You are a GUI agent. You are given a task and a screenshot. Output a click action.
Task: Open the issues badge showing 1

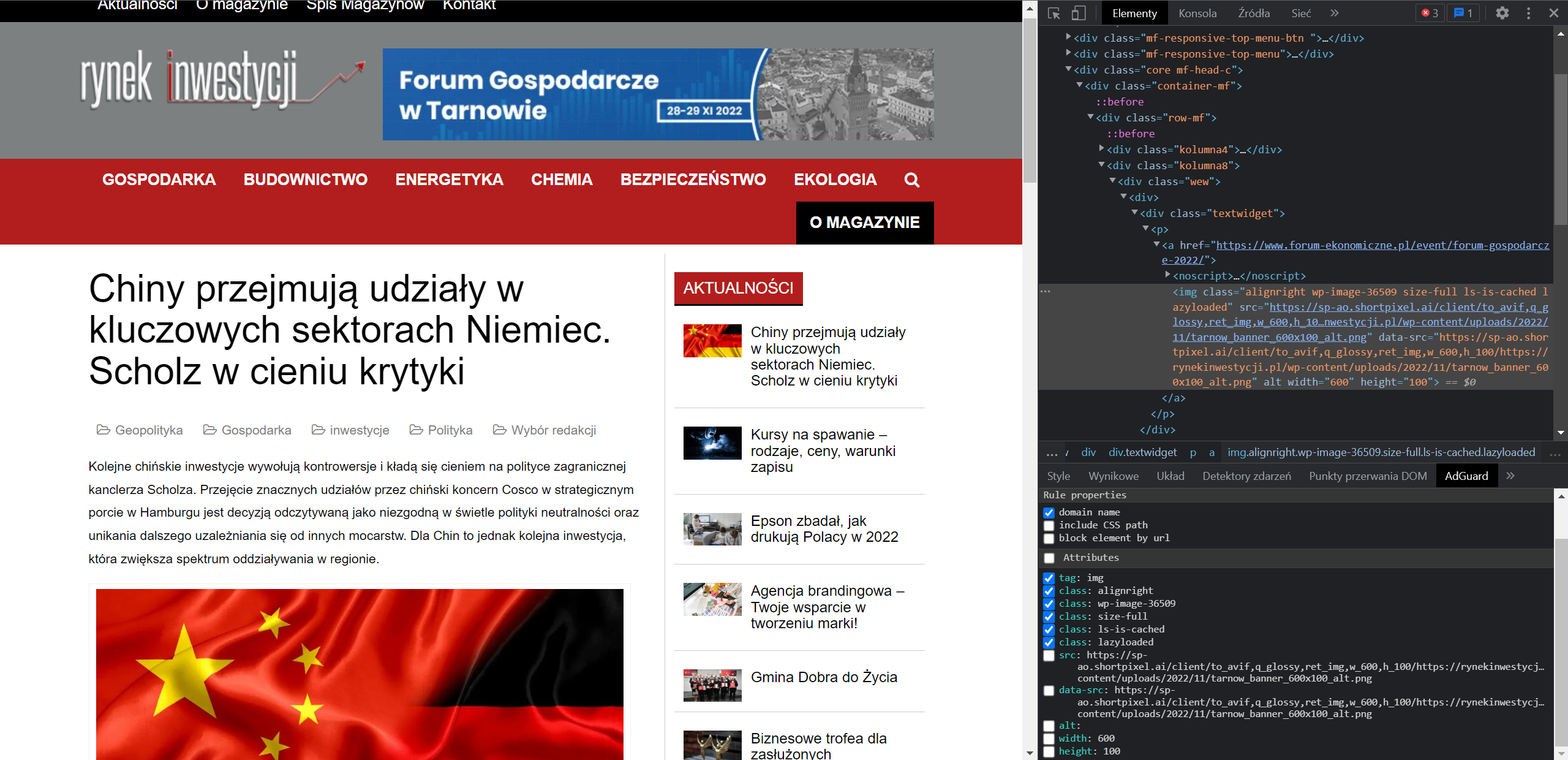click(1463, 13)
